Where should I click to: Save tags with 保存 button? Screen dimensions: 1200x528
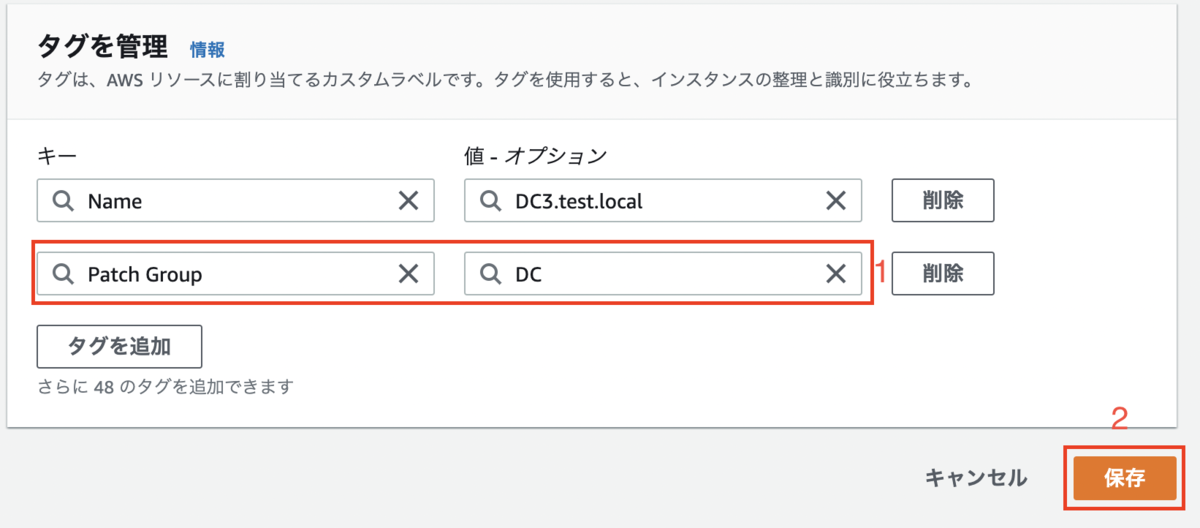(1125, 478)
